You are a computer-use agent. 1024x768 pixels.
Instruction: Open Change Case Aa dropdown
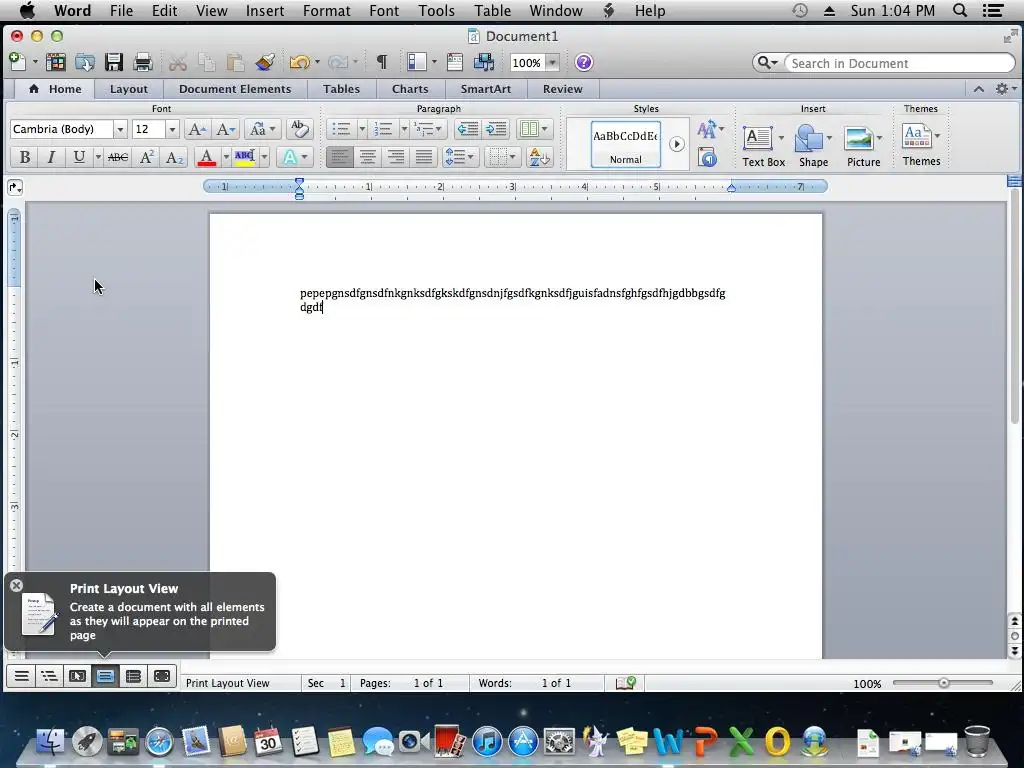click(263, 129)
